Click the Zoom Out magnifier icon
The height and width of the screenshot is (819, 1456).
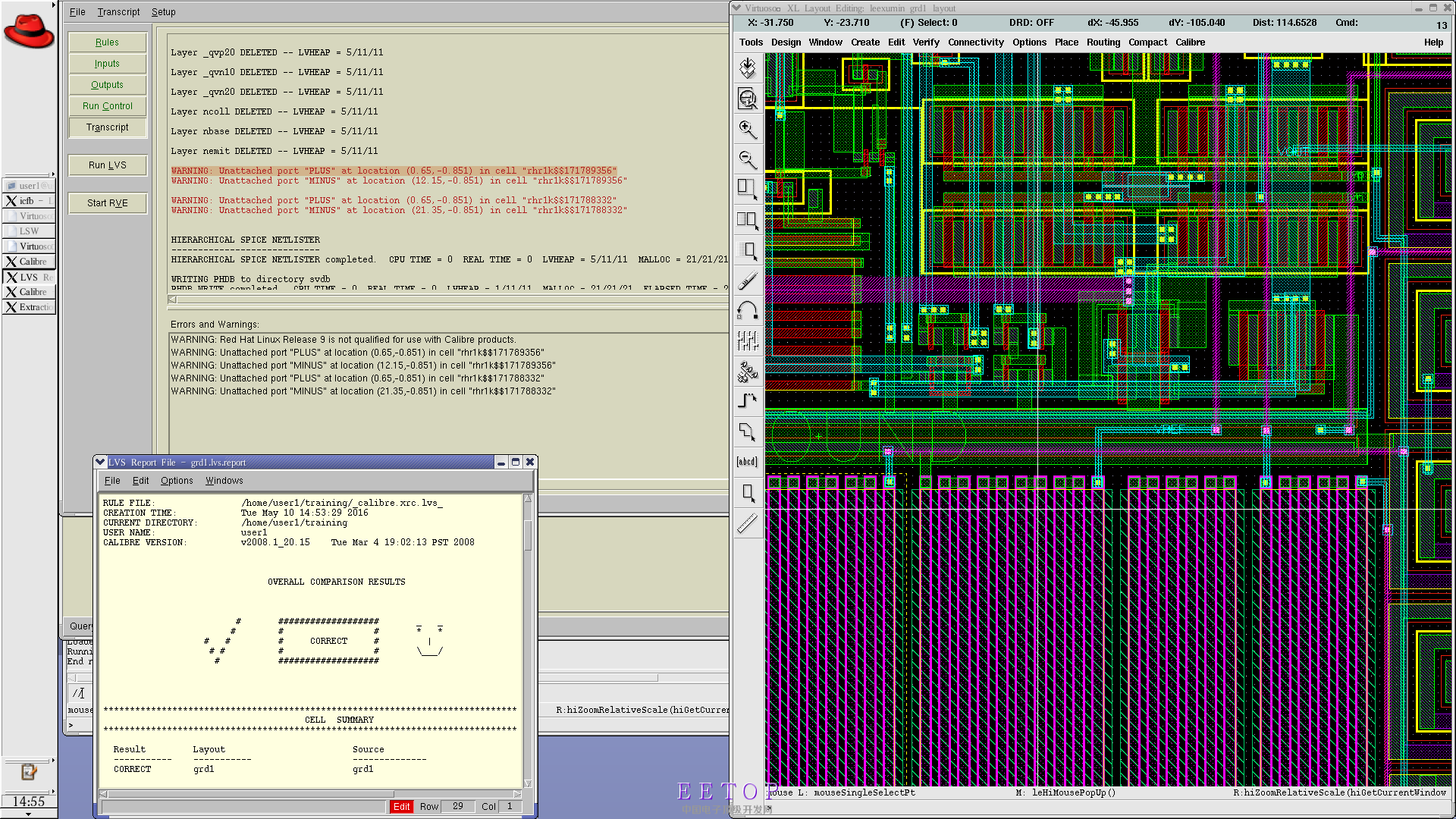748,158
